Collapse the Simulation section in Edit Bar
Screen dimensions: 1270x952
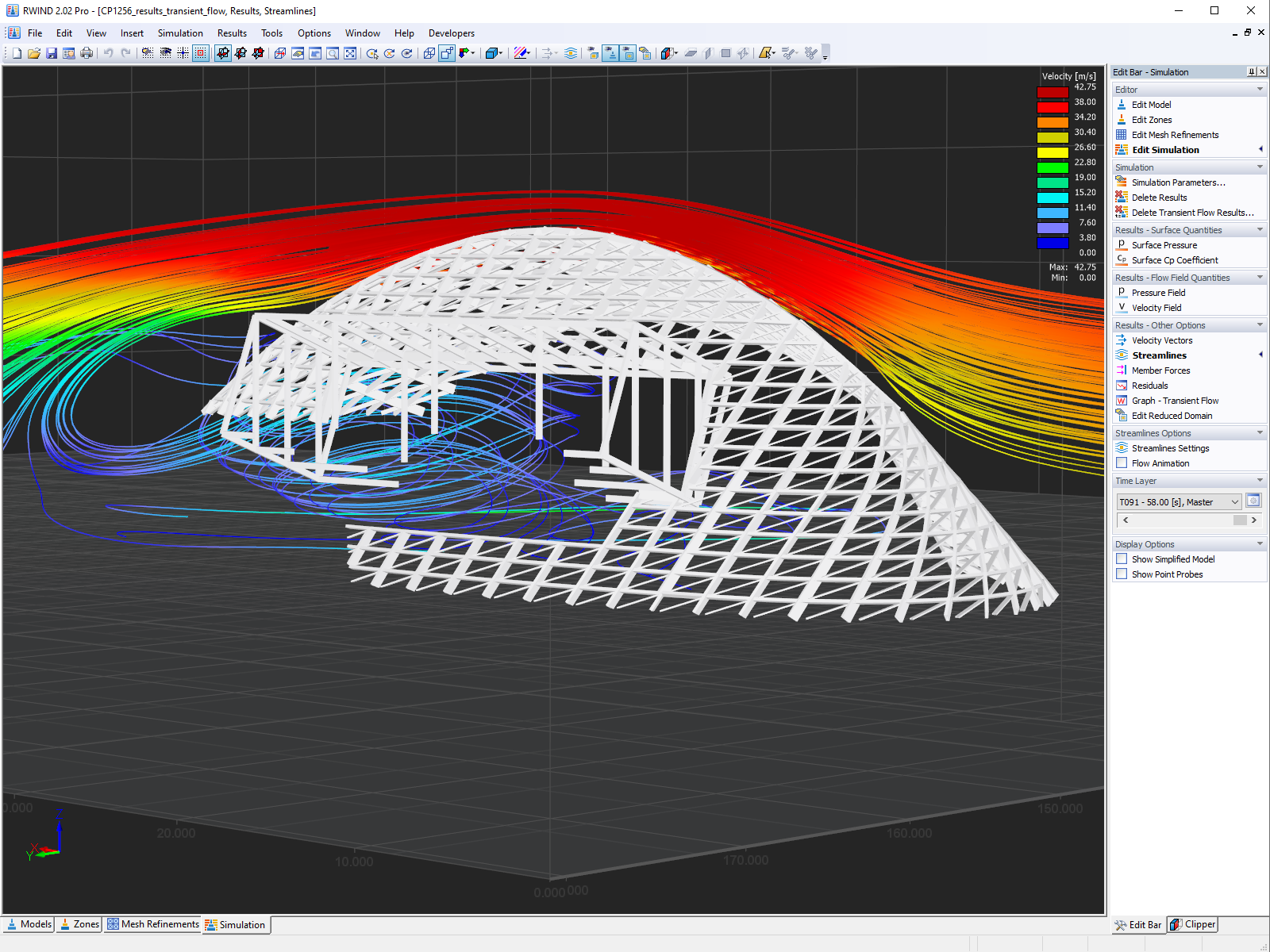click(1260, 167)
